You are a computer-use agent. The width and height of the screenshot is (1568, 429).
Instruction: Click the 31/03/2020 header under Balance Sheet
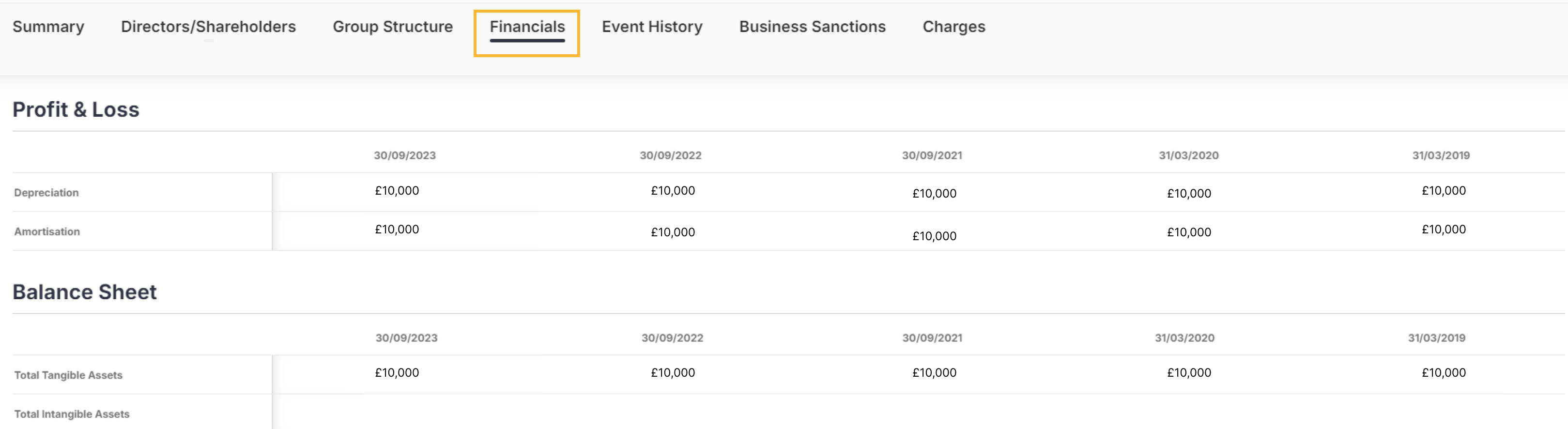(x=1184, y=338)
